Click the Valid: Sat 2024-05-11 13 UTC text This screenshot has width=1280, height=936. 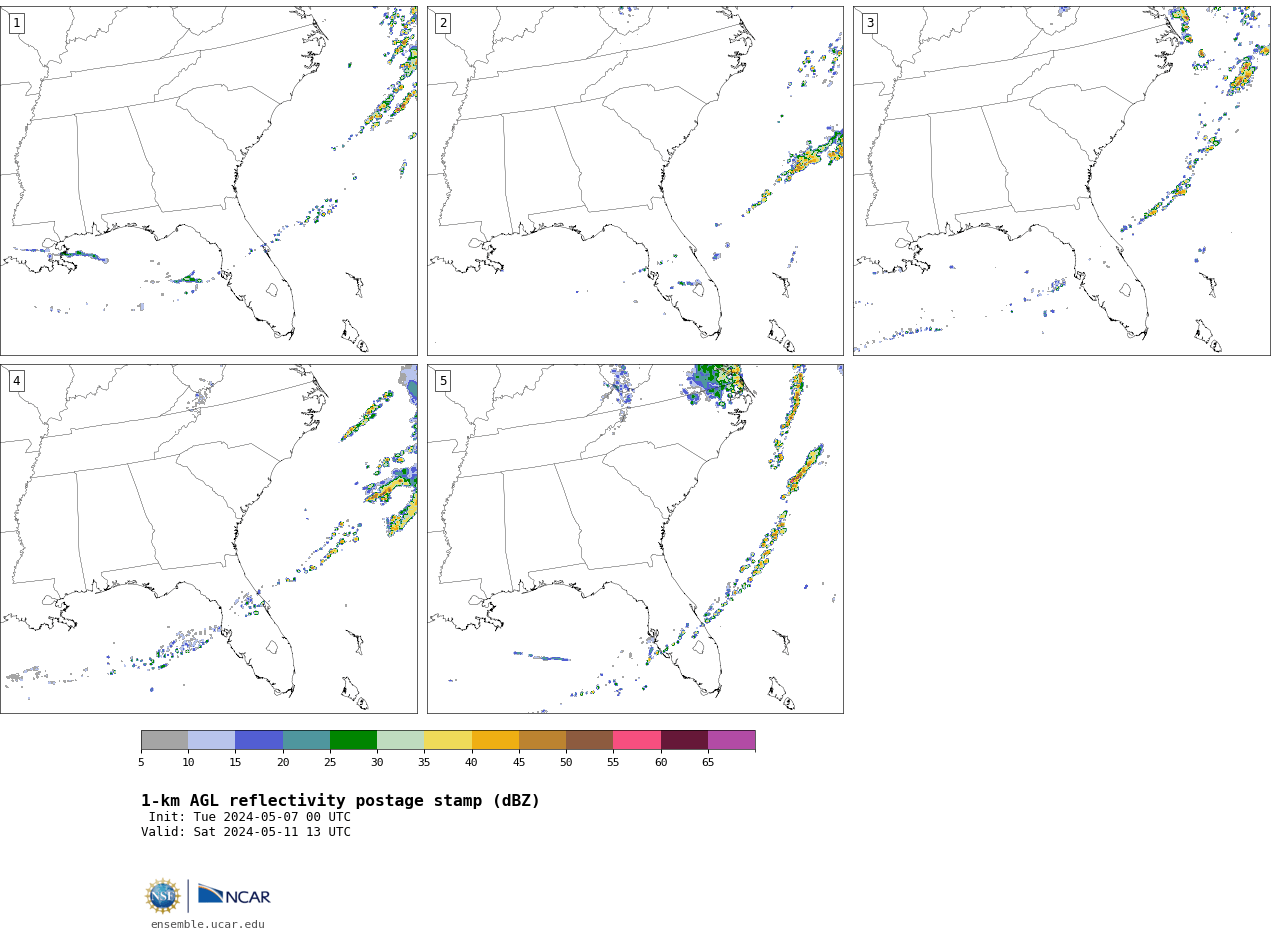point(246,832)
